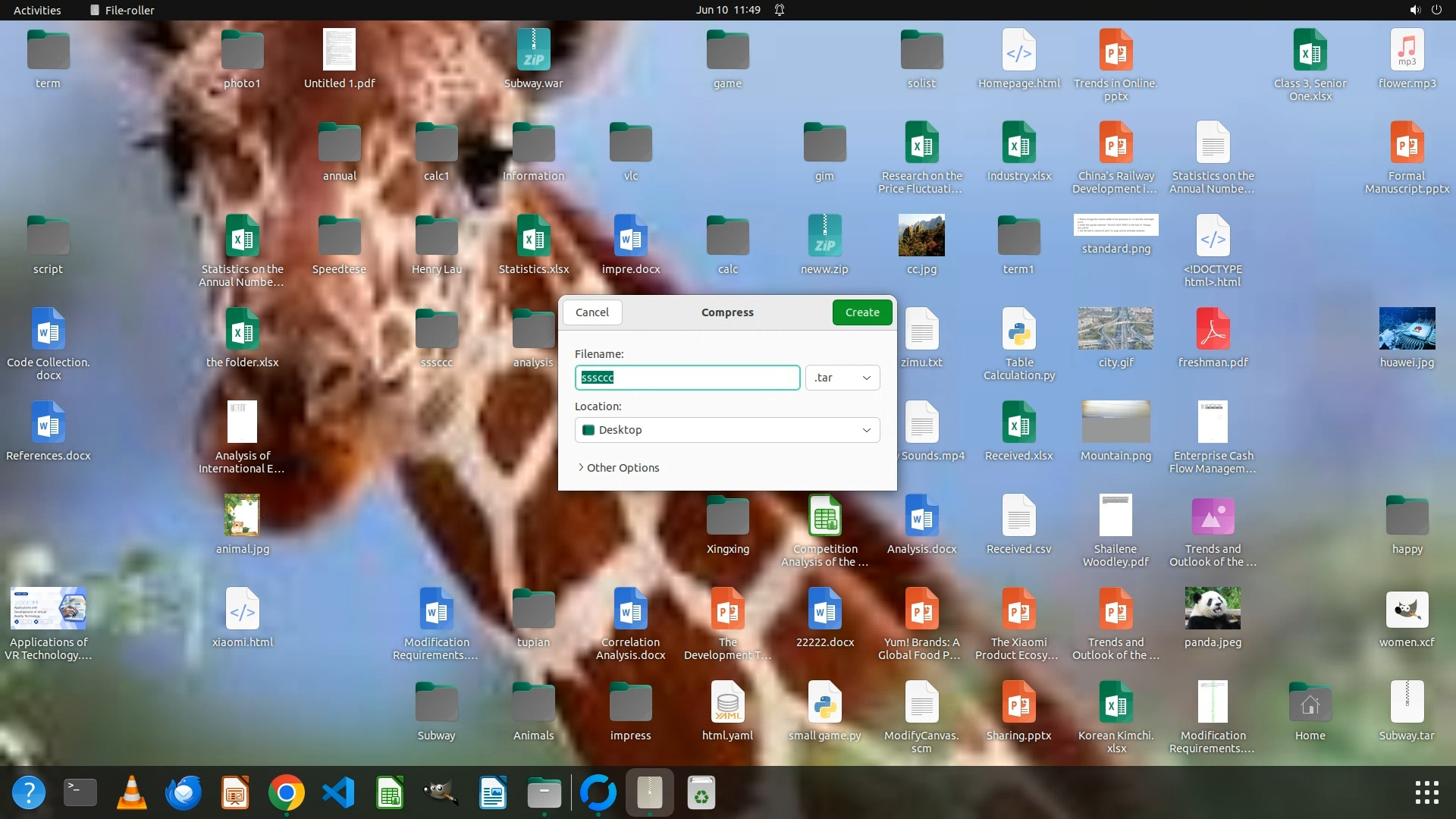Open the File-roller app menu
1456x819 pixels.
click(121, 10)
